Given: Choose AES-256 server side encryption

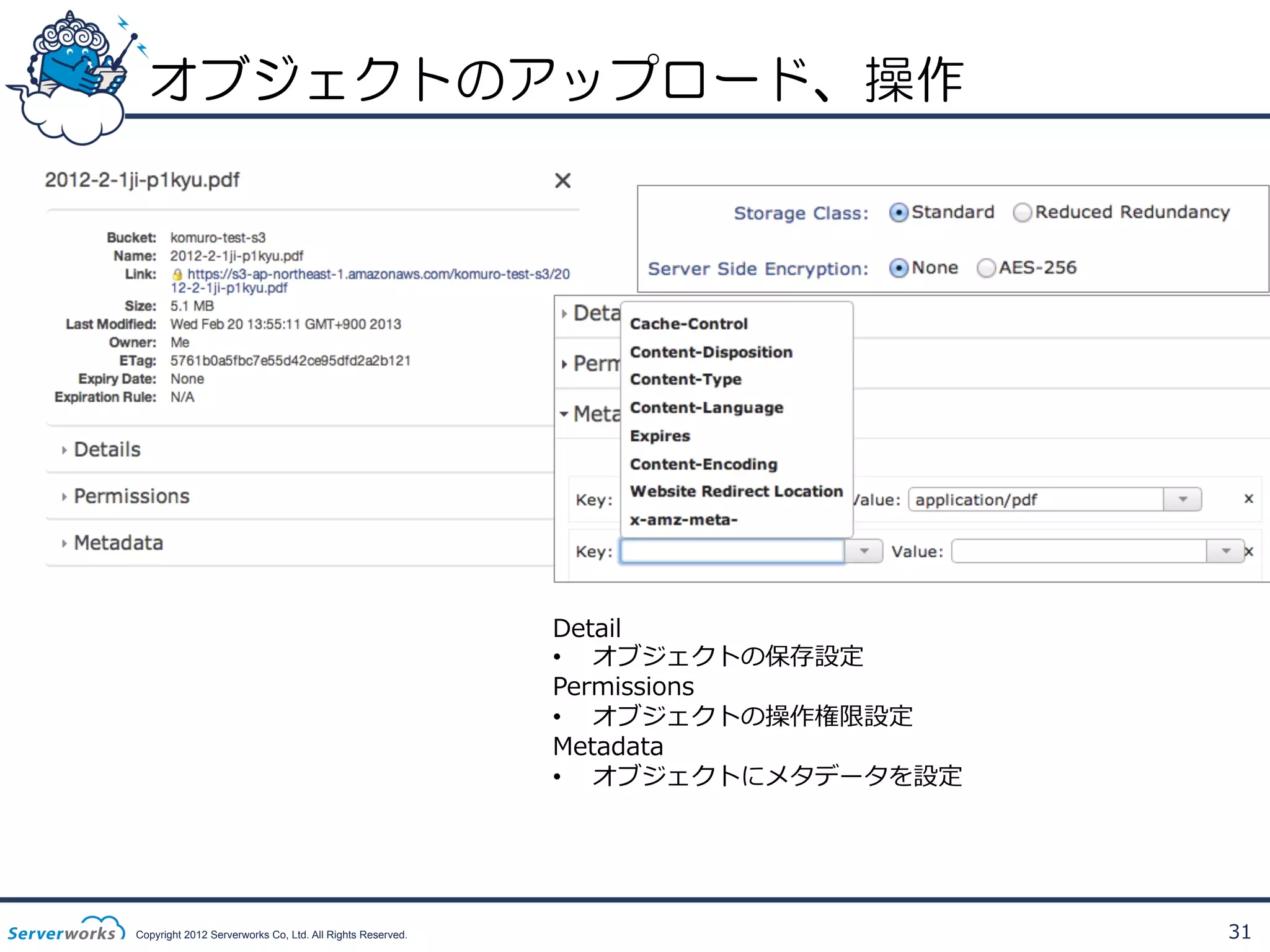Looking at the screenshot, I should (x=986, y=268).
